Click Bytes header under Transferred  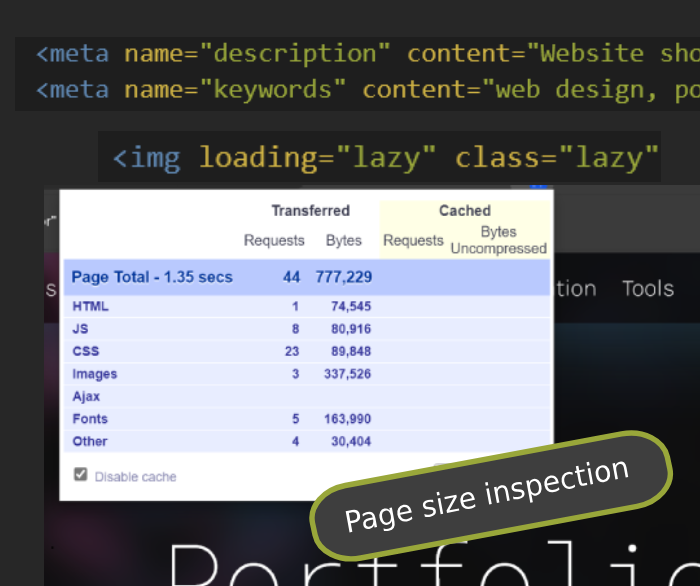(343, 241)
